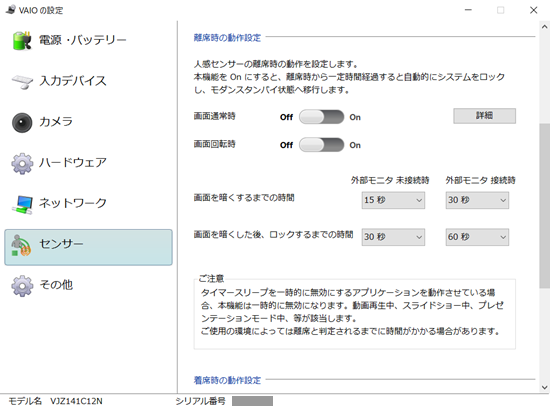Click the keyboard and mouse input device icon
The height and width of the screenshot is (408, 550).
point(22,81)
